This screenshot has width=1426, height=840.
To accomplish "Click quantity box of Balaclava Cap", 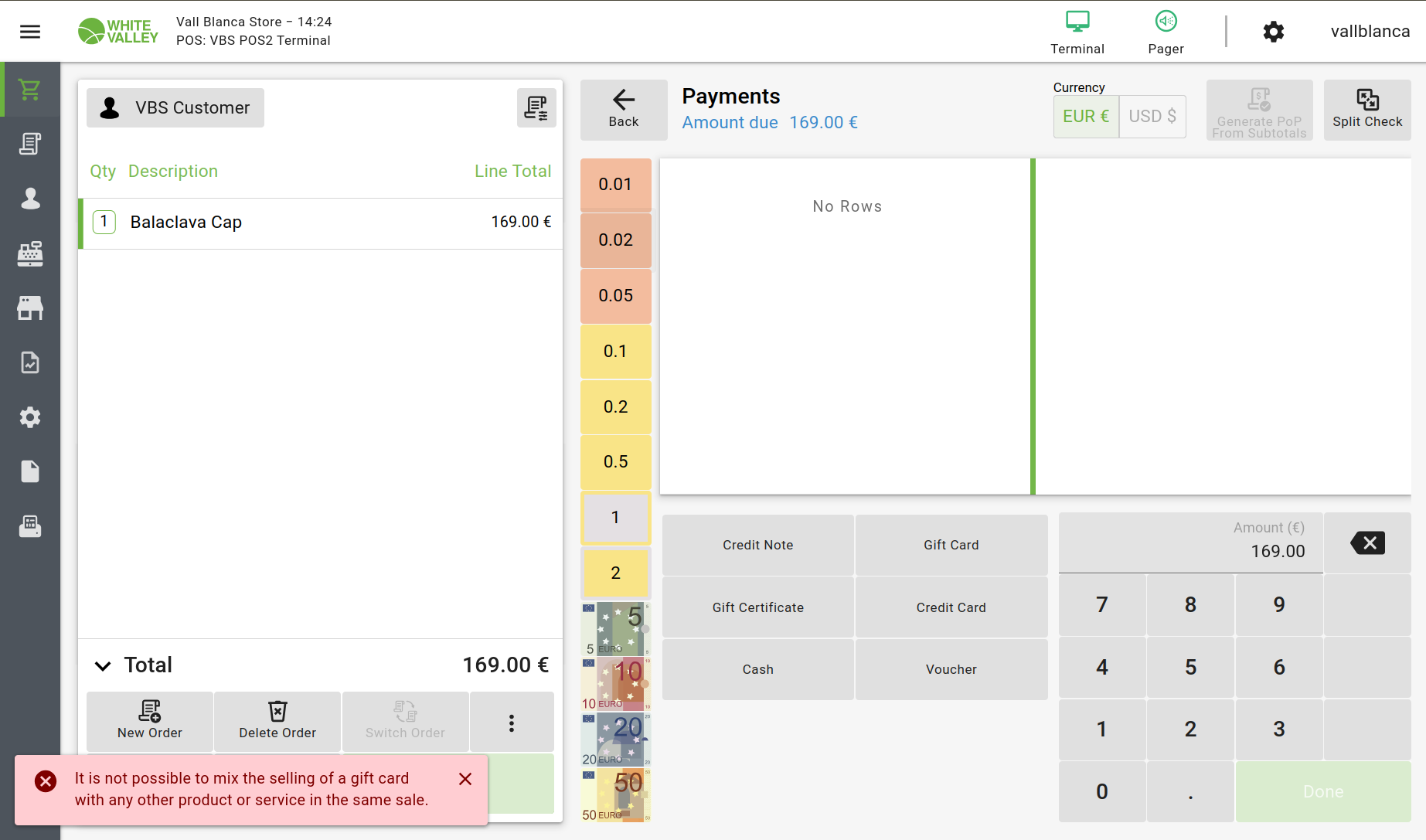I will coord(104,222).
